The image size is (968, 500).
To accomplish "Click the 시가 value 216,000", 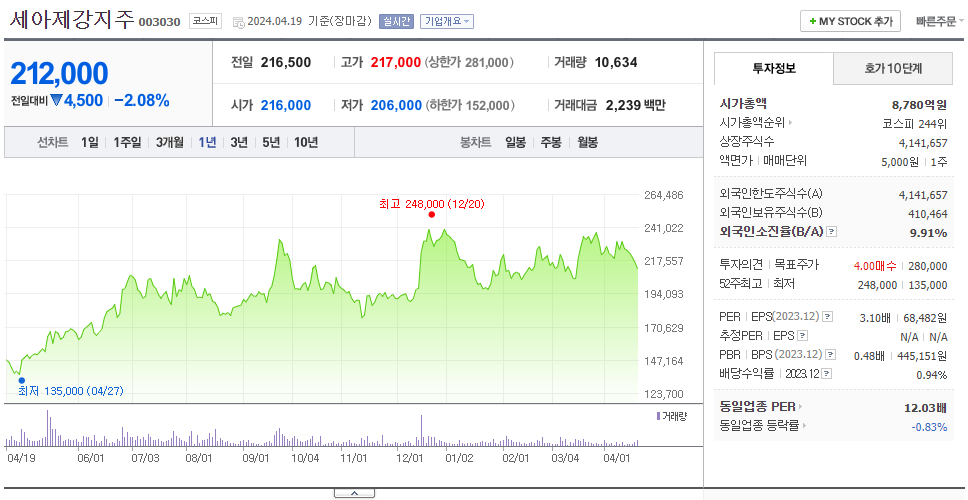I will (286, 106).
